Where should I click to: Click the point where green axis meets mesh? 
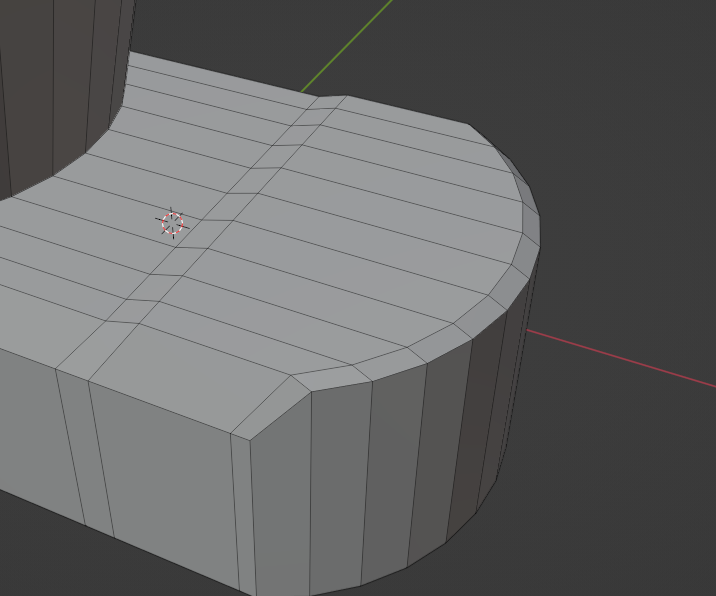tap(304, 91)
